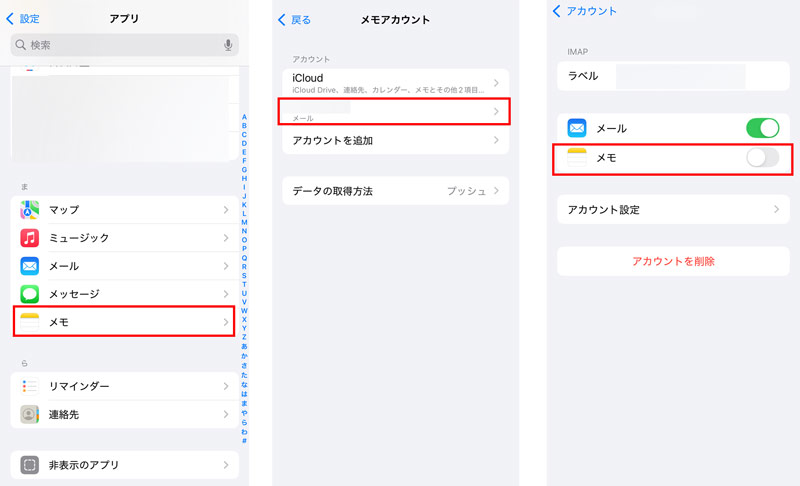Viewport: 800px width, 486px height.
Task: Jump to letter M in alphabet index
Action: tap(244, 222)
